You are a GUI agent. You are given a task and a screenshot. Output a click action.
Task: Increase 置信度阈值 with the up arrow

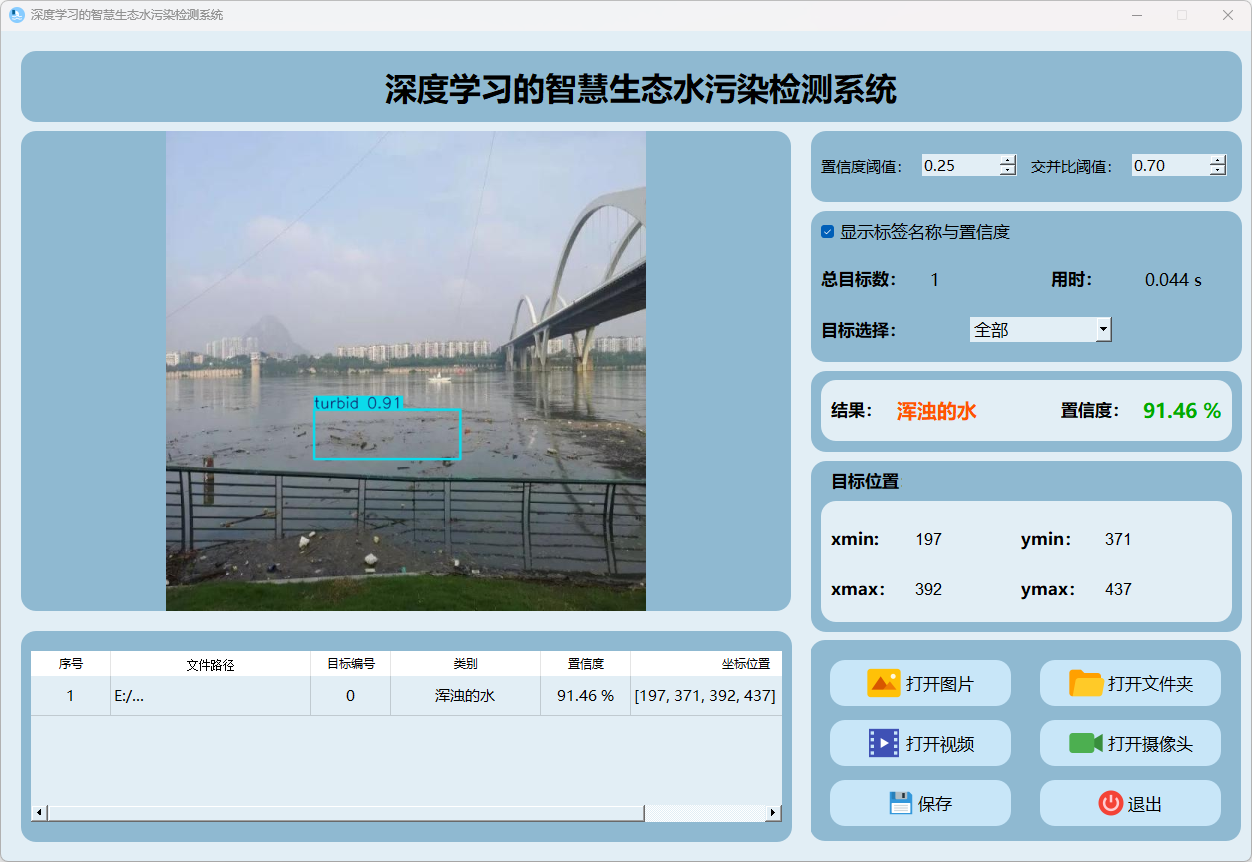point(1007,160)
